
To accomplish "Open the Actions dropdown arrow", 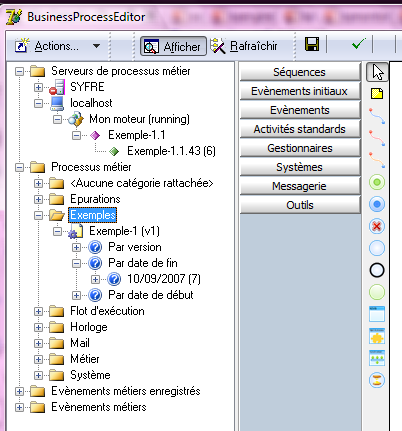I will click(x=96, y=46).
